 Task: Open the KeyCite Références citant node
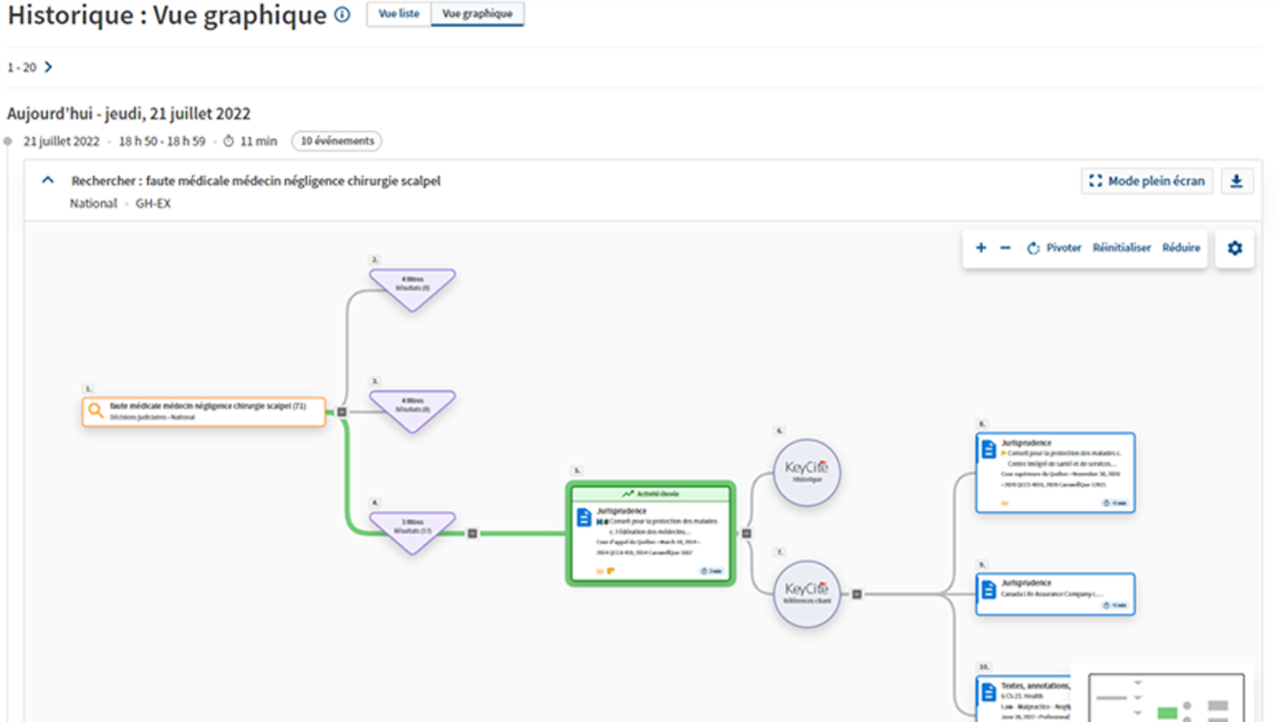pyautogui.click(x=807, y=593)
